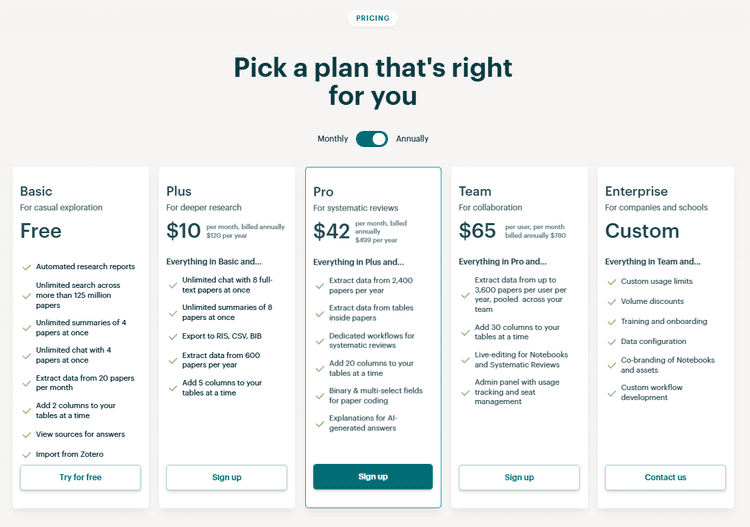Click checkmark next to Import from Zotero
This screenshot has height=527, width=750.
pos(27,454)
